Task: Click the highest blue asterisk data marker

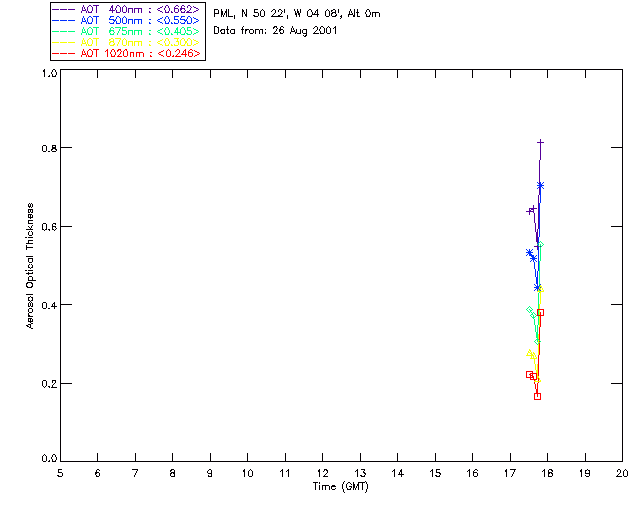Action: 540,185
